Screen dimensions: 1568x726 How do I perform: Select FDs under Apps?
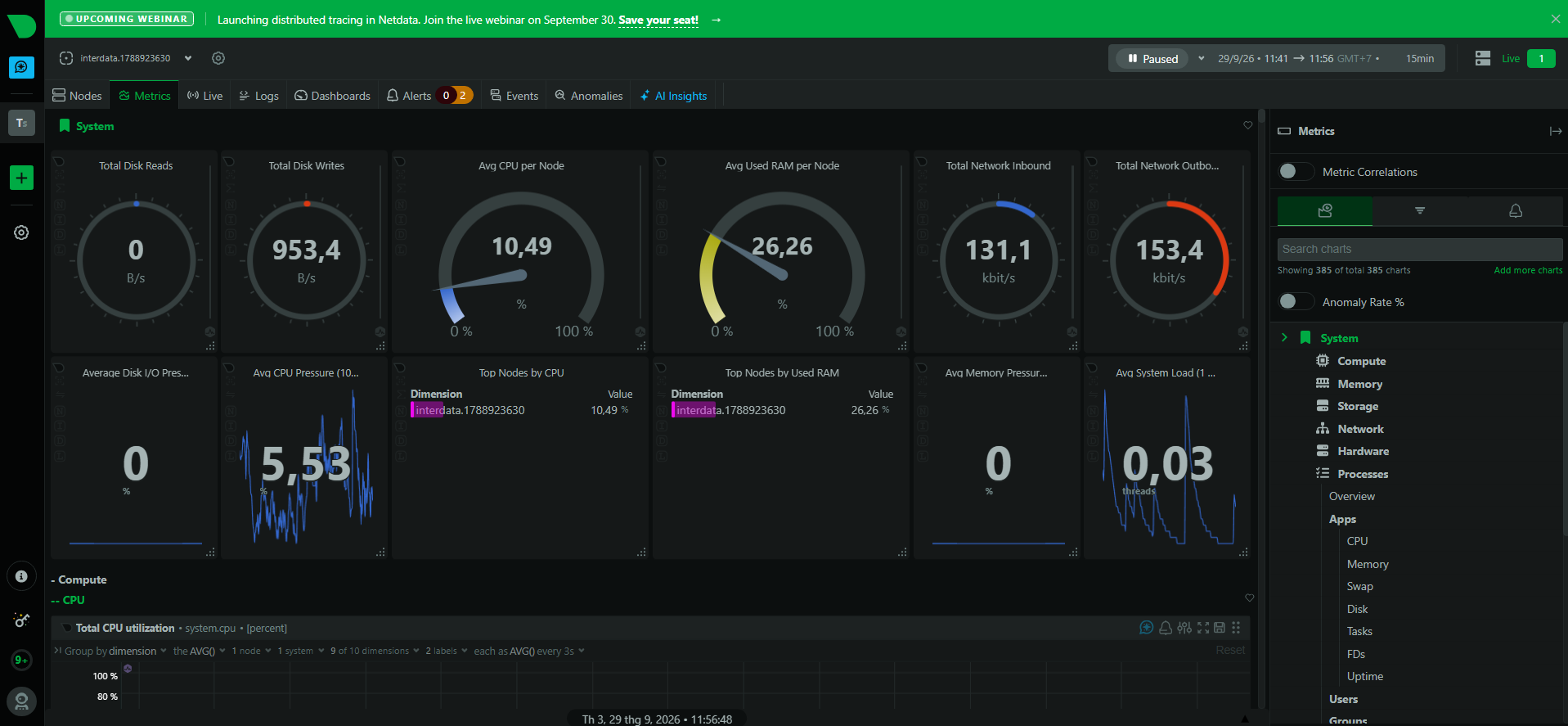coord(1356,654)
